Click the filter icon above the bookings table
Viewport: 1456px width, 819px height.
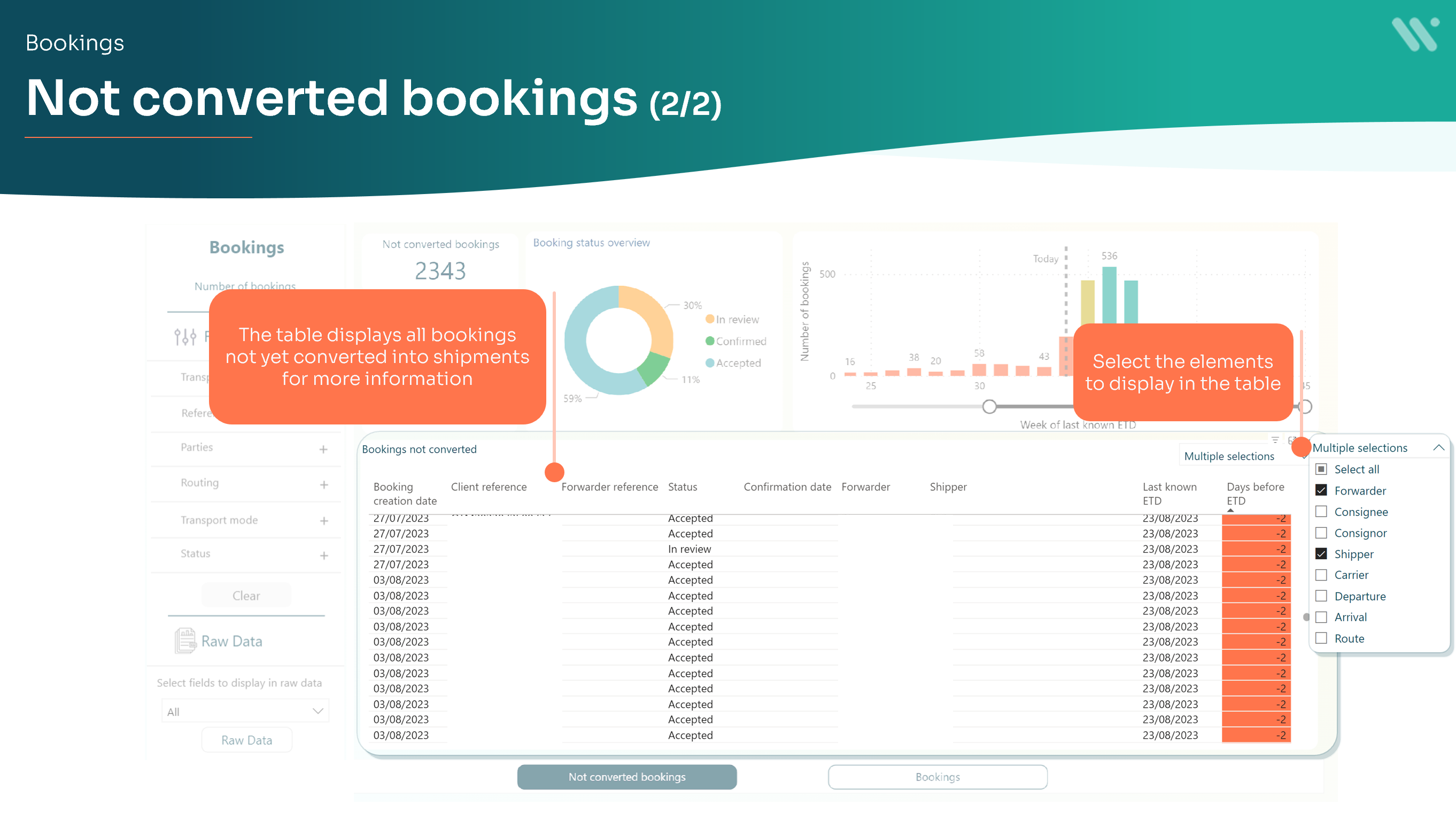pos(1275,441)
